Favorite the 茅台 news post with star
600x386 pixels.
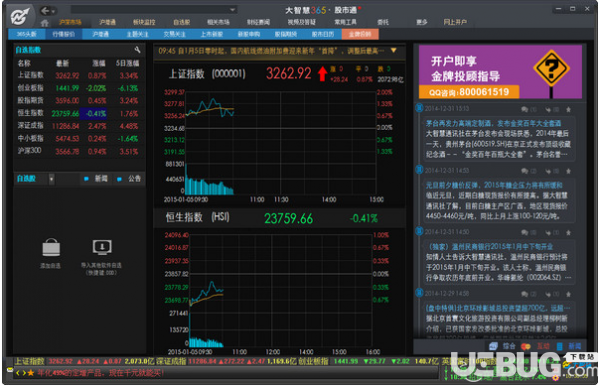(569, 109)
